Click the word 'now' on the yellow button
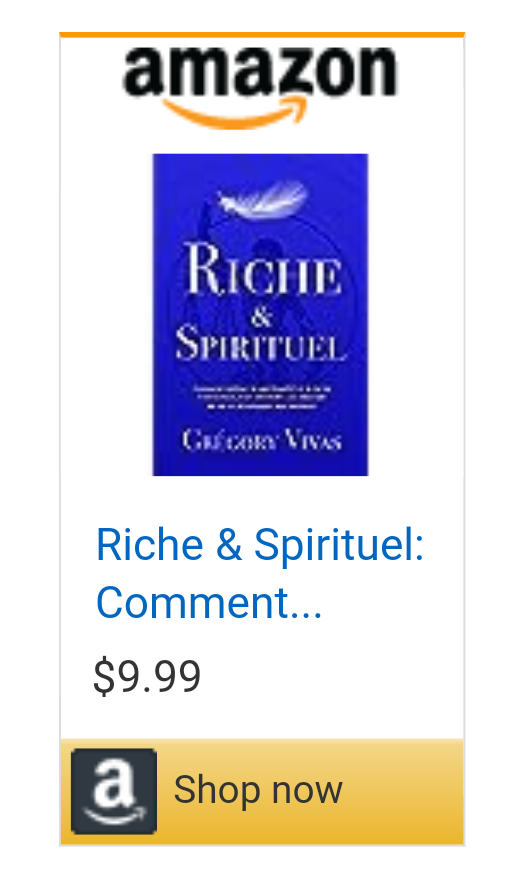Screen dimensions: 520x878 pyautogui.click(x=307, y=793)
